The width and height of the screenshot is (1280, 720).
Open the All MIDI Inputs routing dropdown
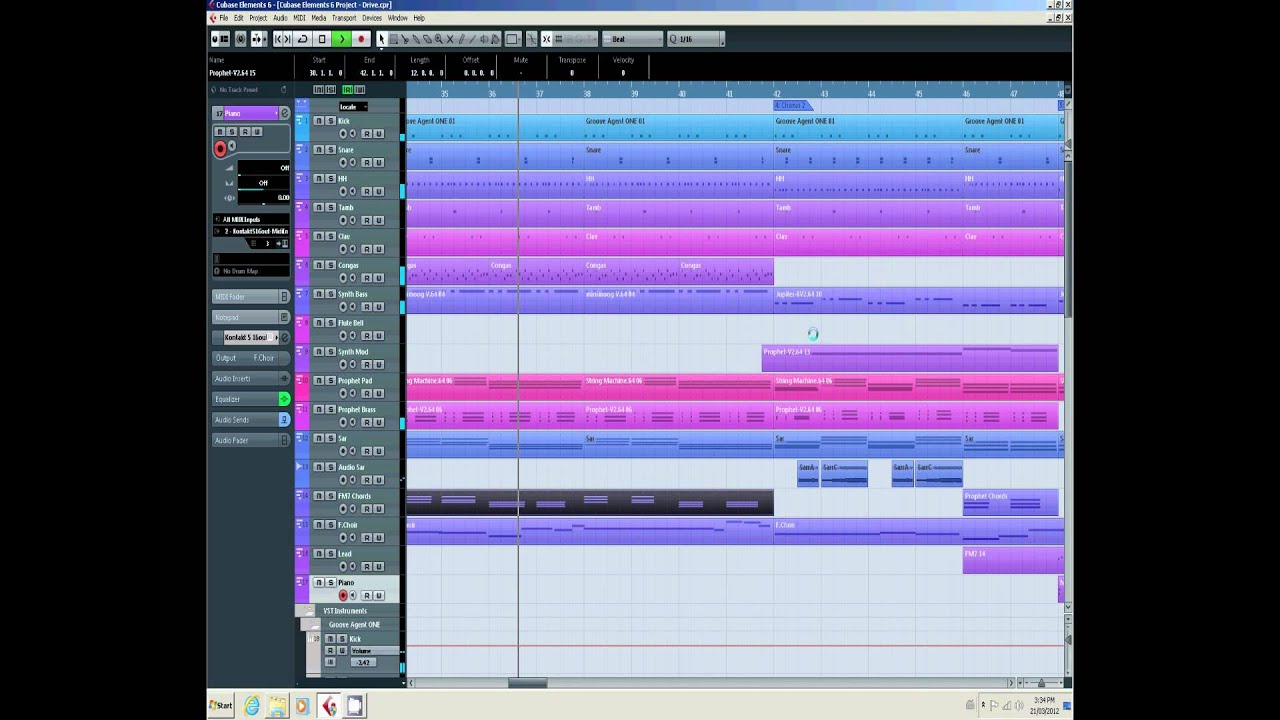(251, 219)
